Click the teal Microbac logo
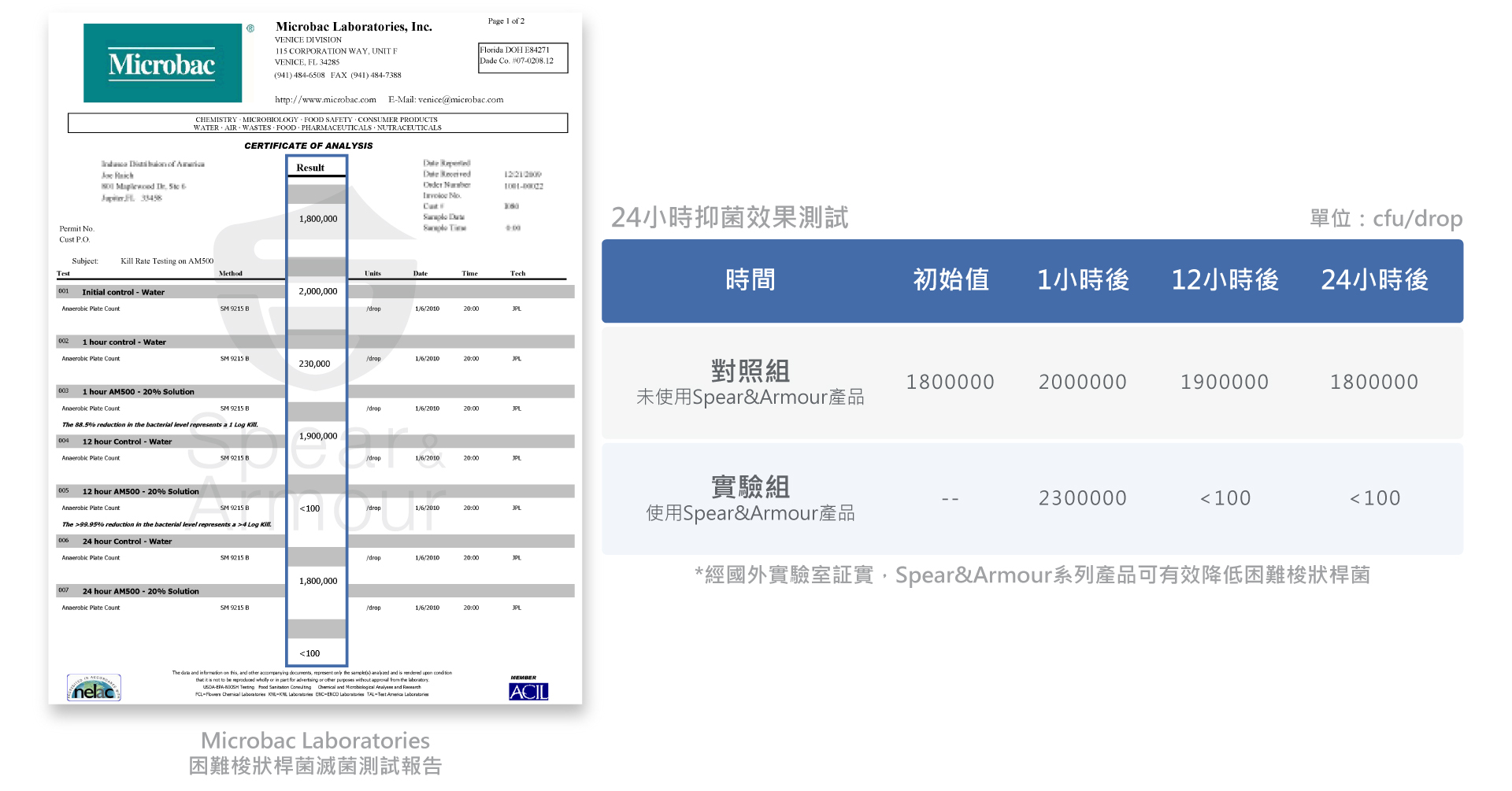The width and height of the screenshot is (1512, 791). pyautogui.click(x=162, y=63)
